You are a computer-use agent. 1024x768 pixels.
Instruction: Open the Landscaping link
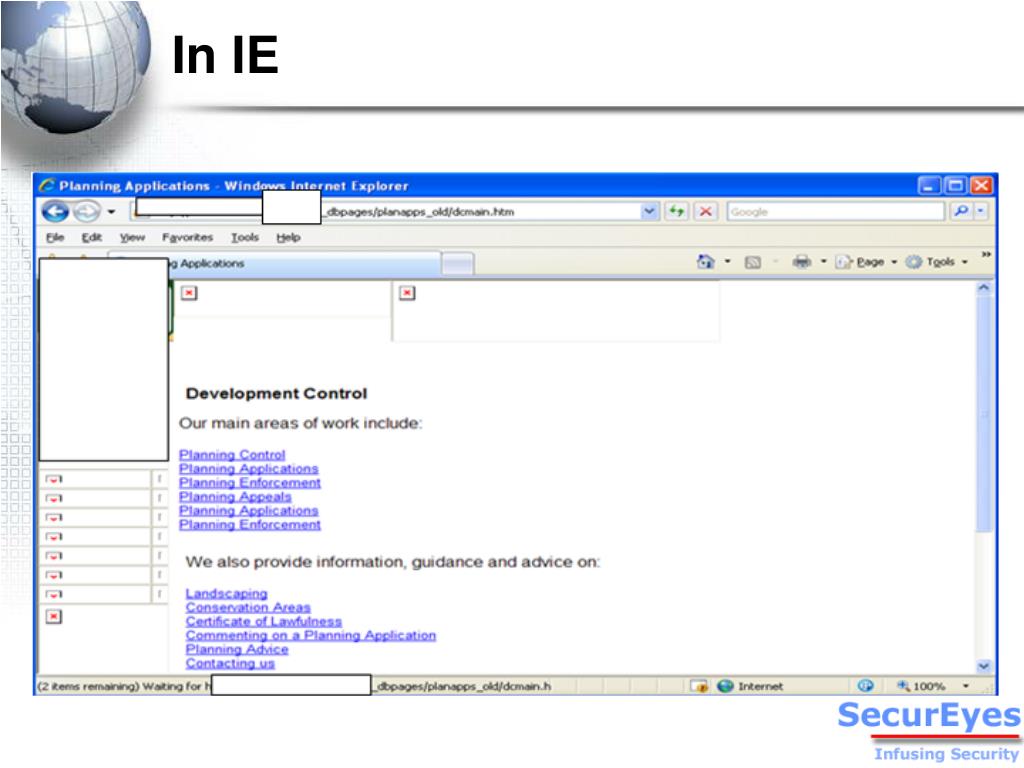coord(227,594)
